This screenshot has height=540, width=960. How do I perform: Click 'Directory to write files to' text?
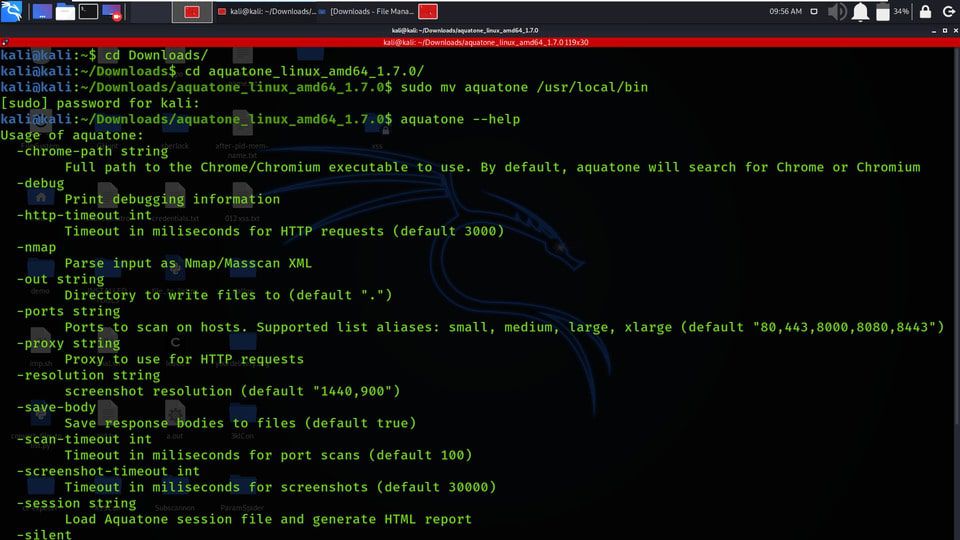(x=172, y=294)
